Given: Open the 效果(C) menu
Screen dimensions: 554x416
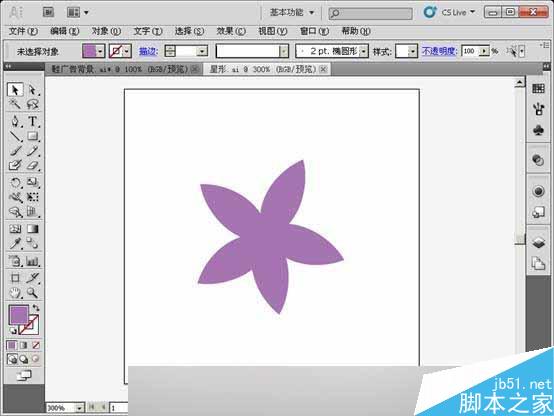Looking at the screenshot, I should click(x=231, y=31).
